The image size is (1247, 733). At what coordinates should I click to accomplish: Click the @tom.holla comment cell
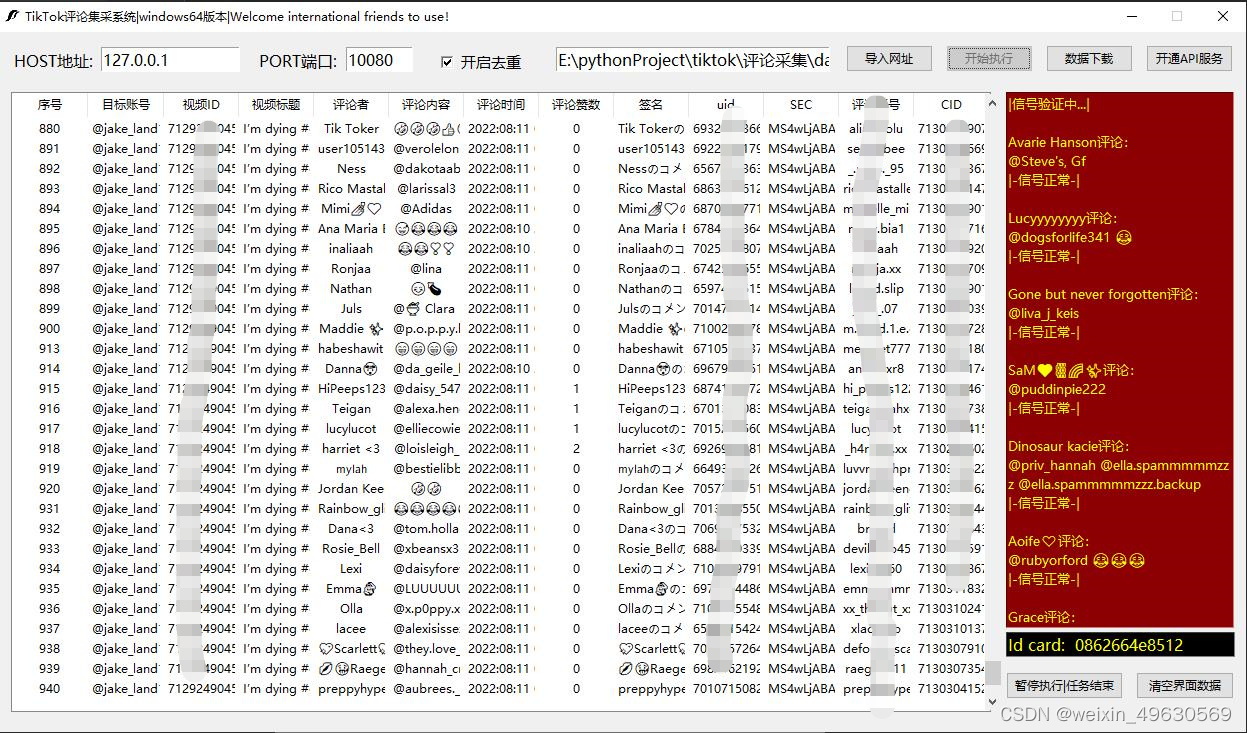426,528
